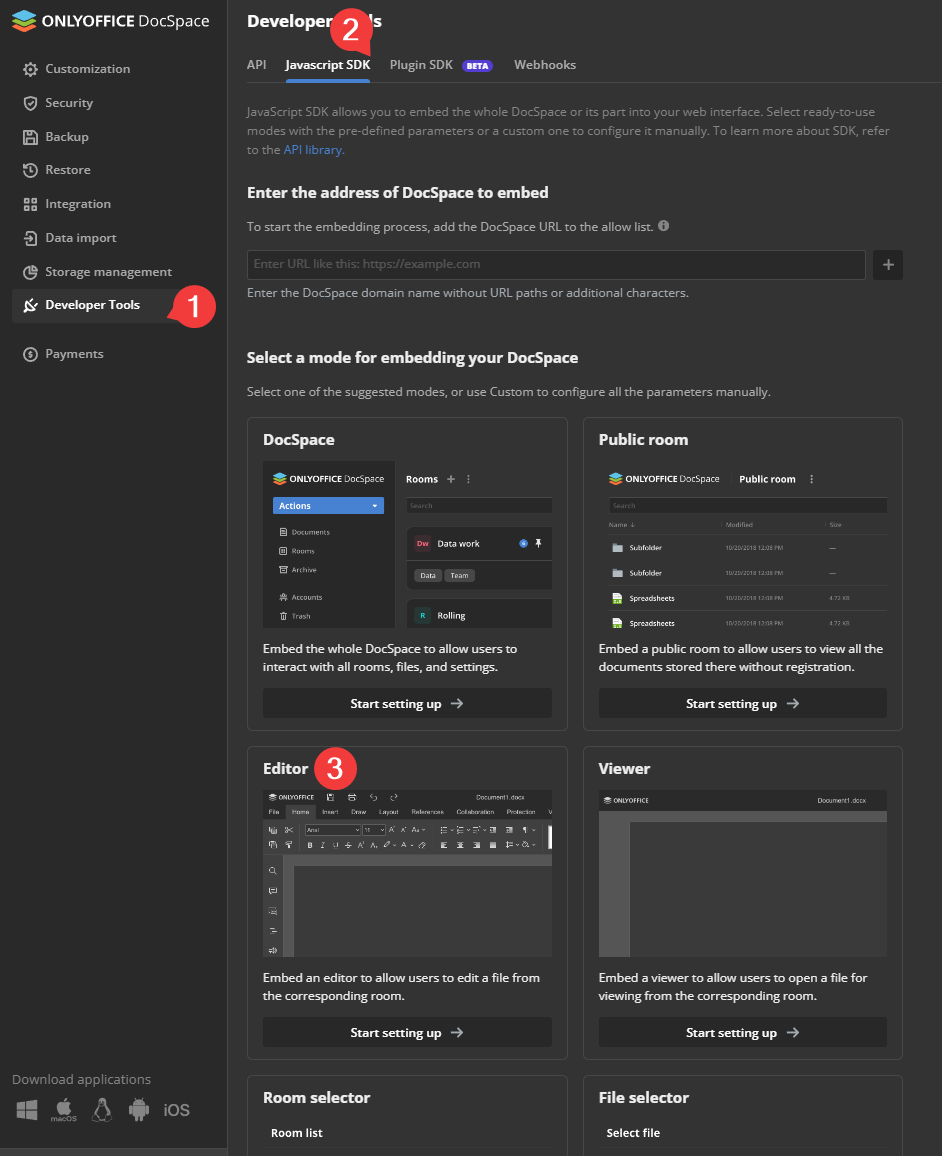942x1156 pixels.
Task: Click the info icon beside allow list text
Action: (663, 226)
